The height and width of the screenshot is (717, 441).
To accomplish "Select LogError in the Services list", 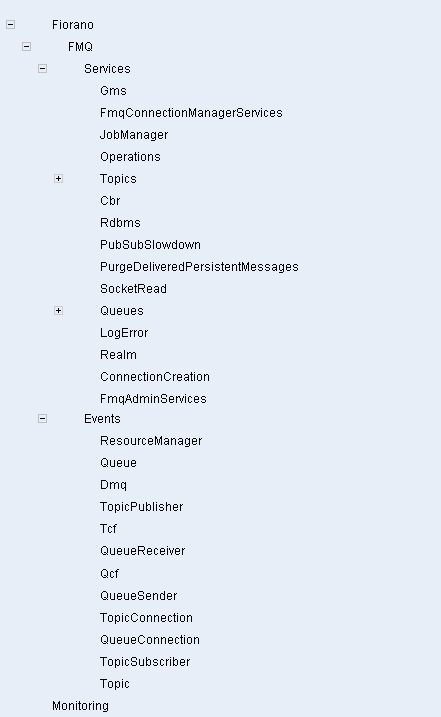I will point(124,333).
